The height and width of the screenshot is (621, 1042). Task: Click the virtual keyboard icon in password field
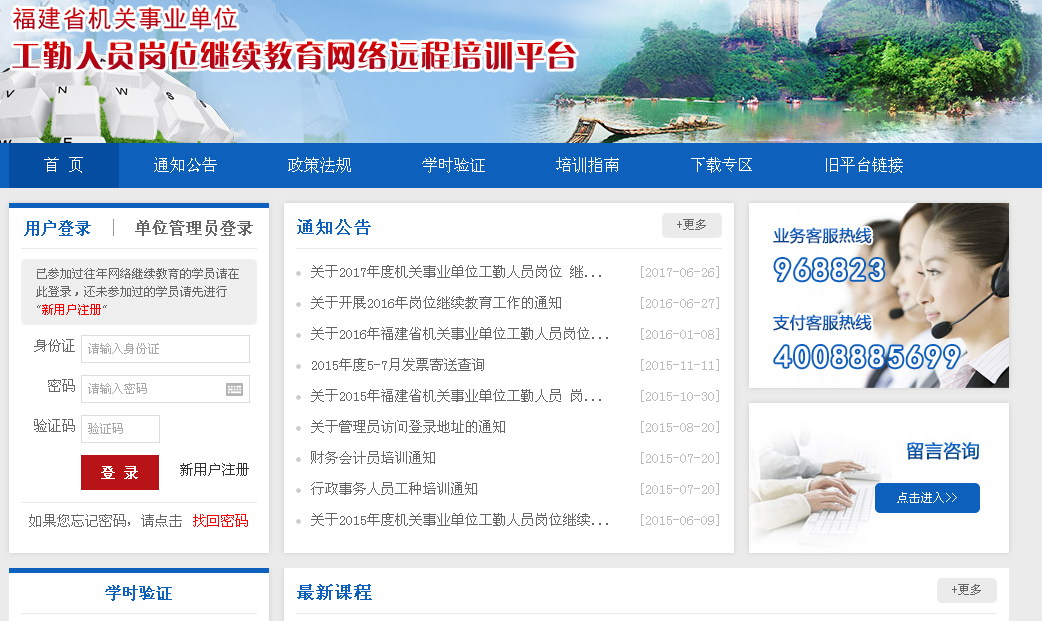235,389
